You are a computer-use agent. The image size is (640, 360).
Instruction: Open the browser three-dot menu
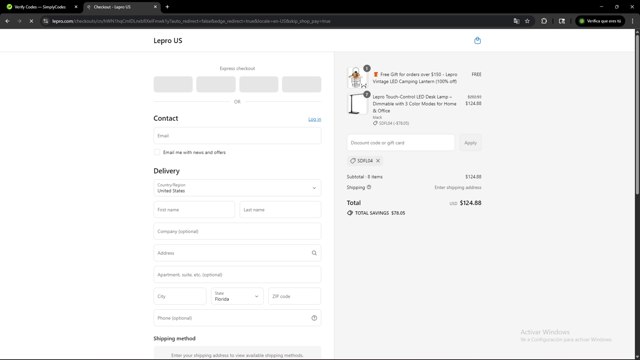coord(632,21)
